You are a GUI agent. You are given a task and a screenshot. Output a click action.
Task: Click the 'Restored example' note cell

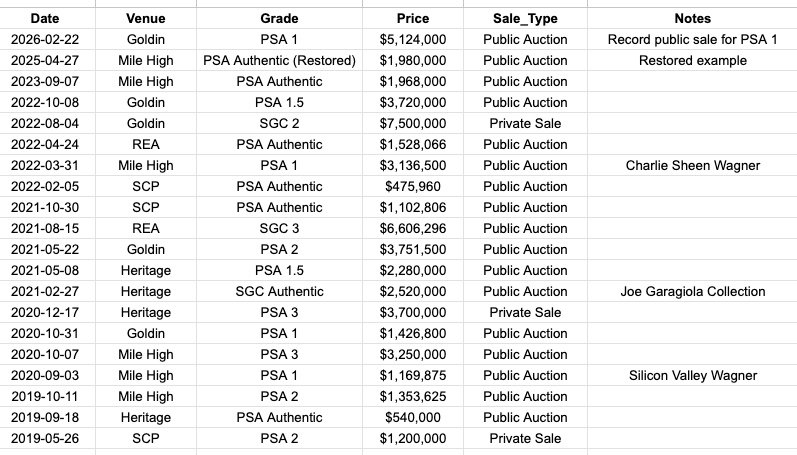tap(692, 61)
